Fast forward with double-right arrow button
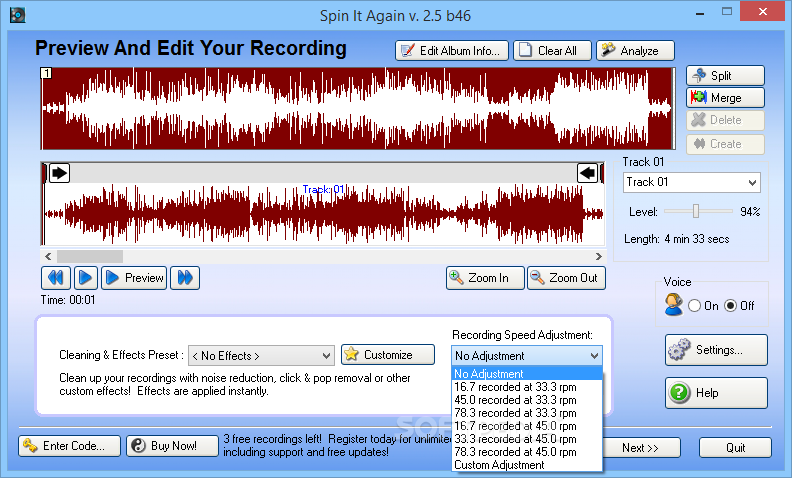Image resolution: width=792 pixels, height=478 pixels. (185, 278)
